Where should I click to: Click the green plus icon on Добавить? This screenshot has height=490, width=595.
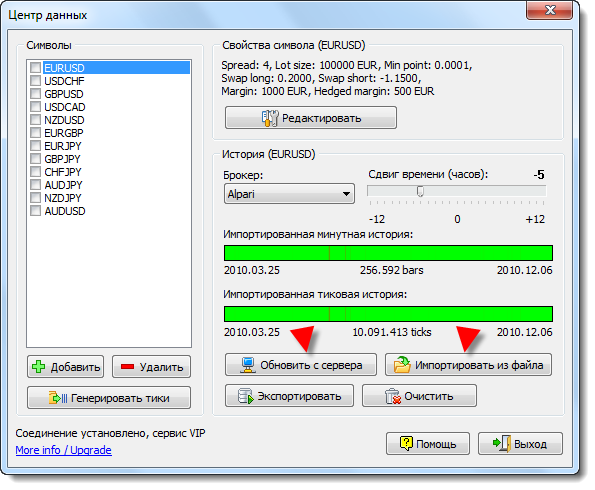click(x=39, y=367)
